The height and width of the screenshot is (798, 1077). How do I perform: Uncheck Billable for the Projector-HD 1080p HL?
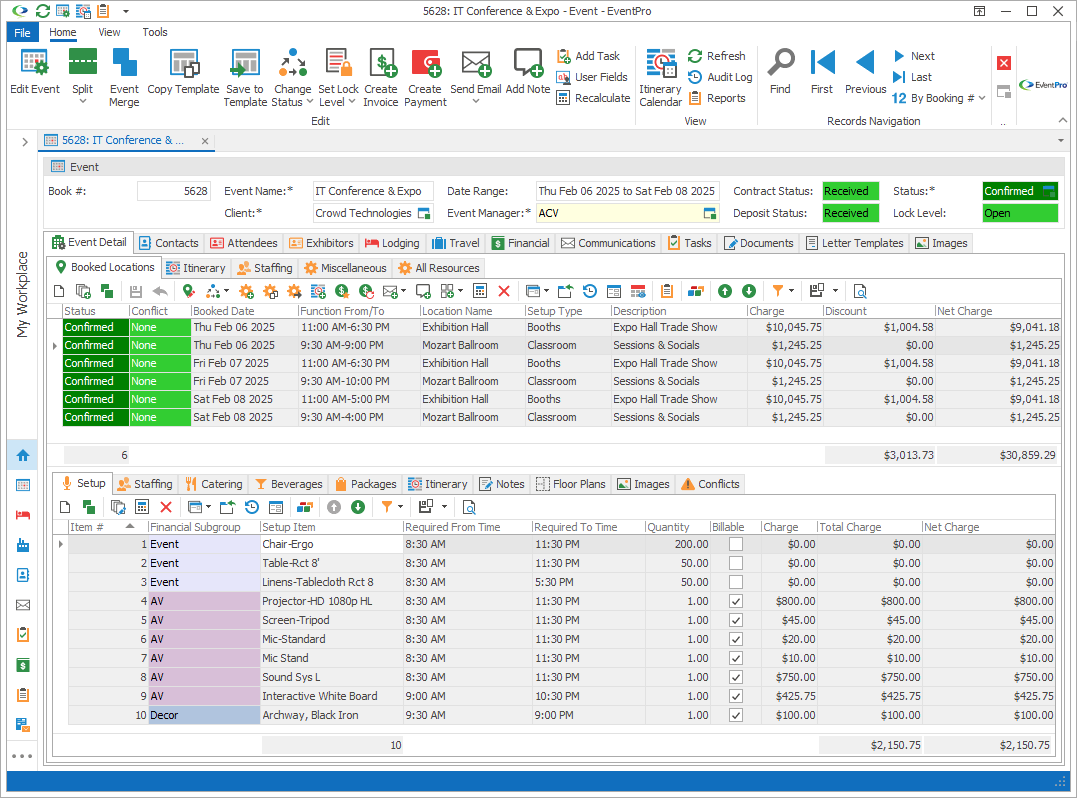click(736, 600)
